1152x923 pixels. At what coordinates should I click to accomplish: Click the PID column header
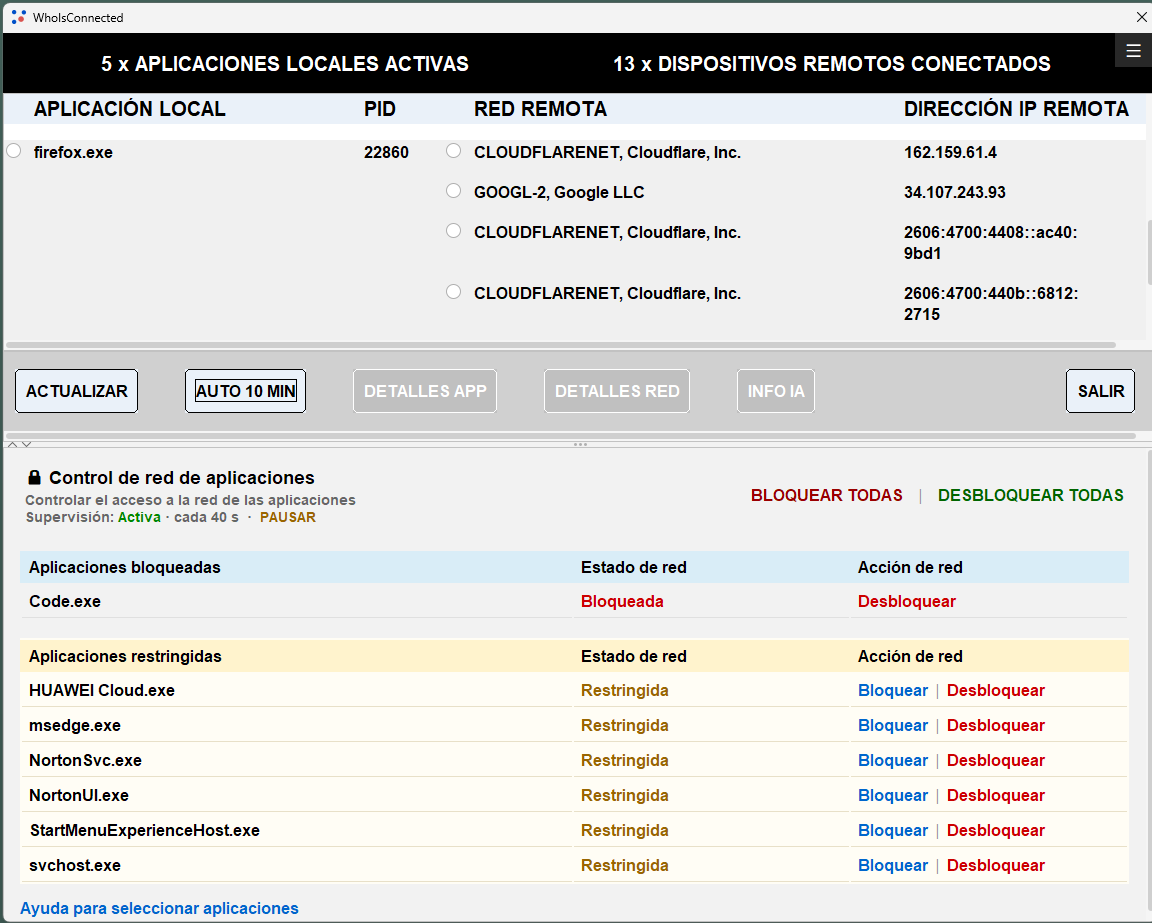[380, 109]
